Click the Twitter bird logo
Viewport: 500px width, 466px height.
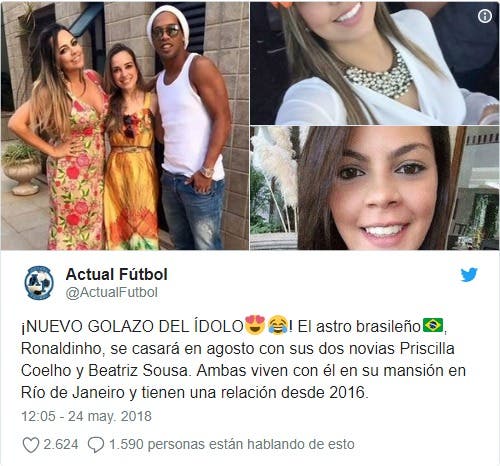coord(469,274)
